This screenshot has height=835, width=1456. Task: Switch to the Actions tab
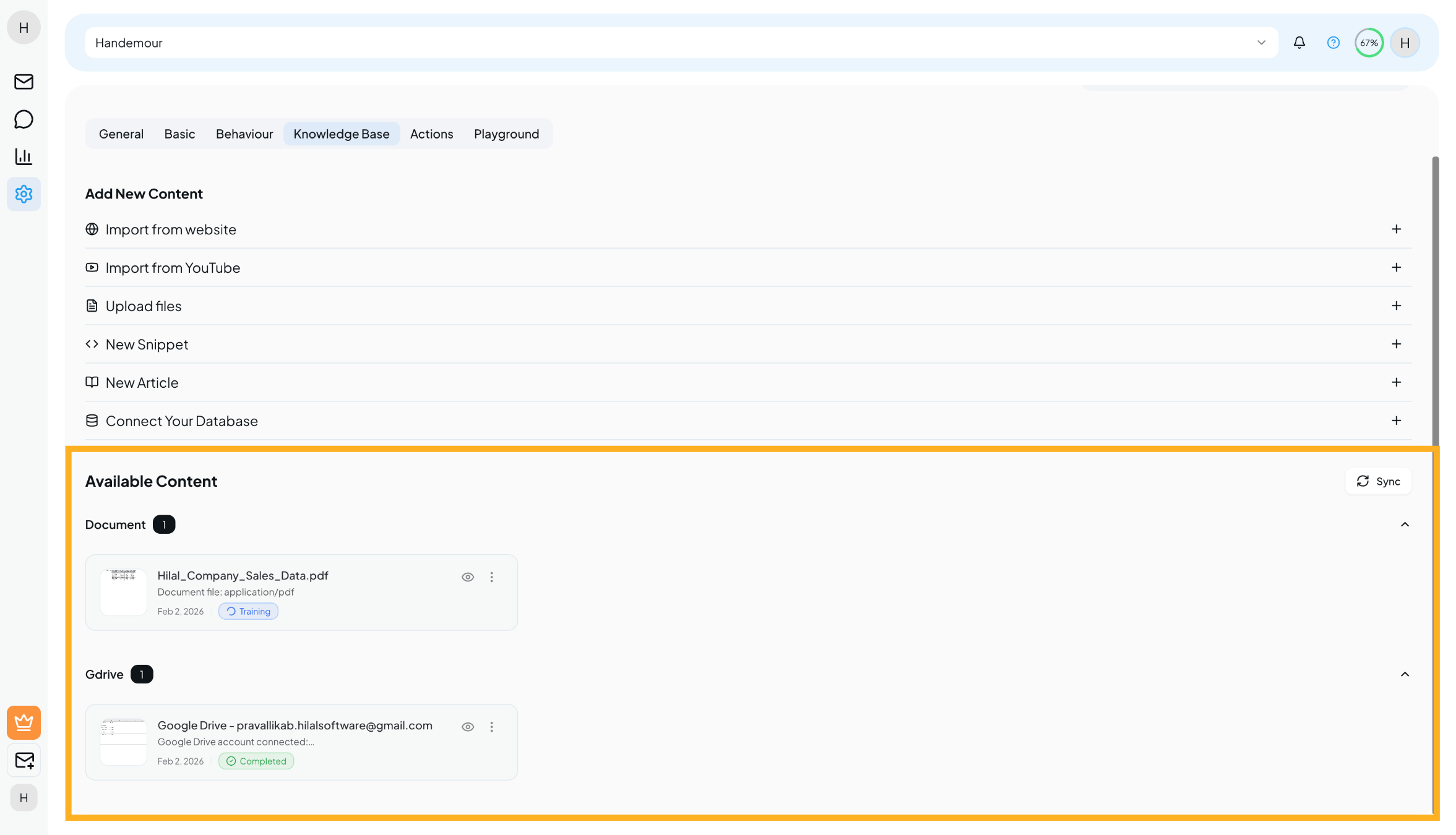pos(431,134)
